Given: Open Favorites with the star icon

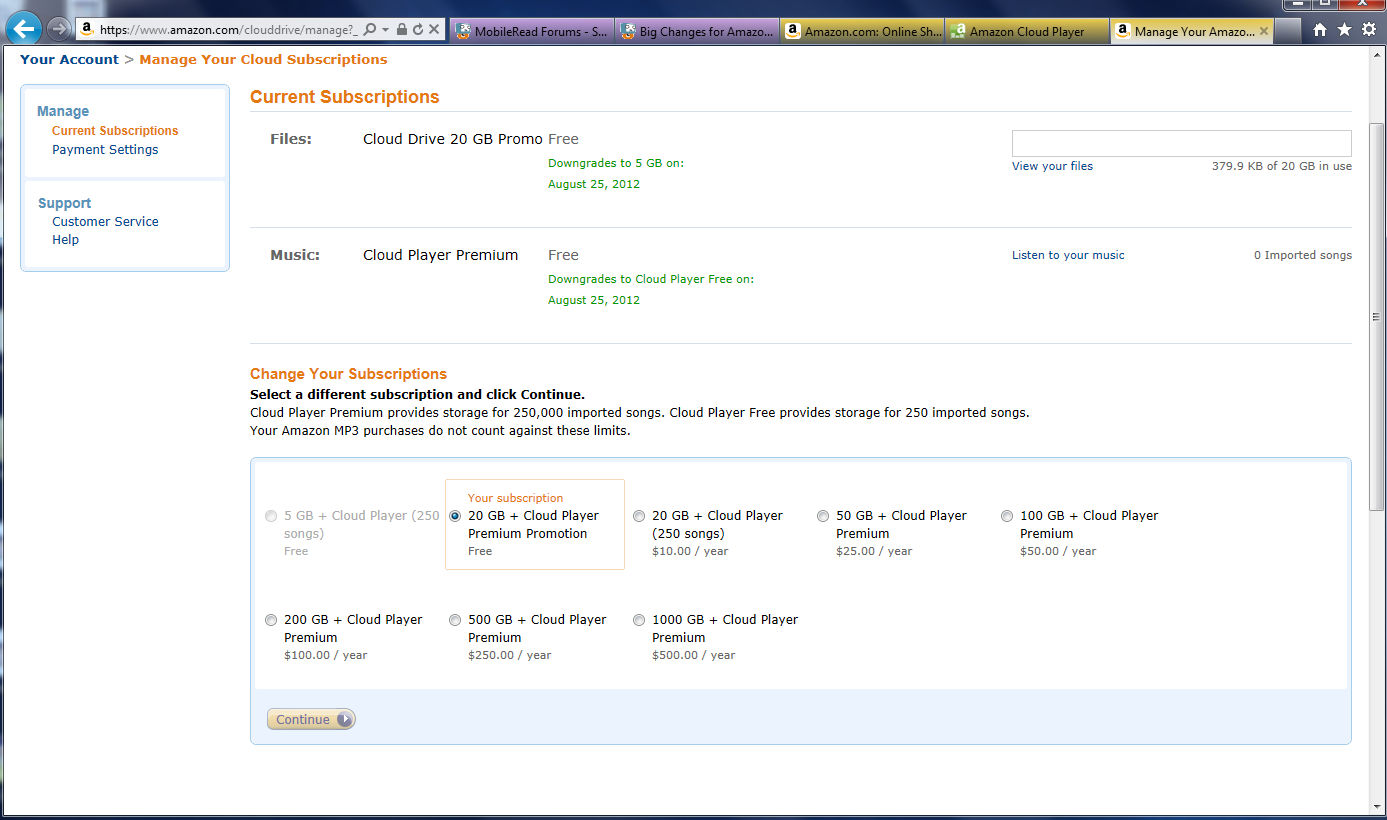Looking at the screenshot, I should (x=1344, y=30).
